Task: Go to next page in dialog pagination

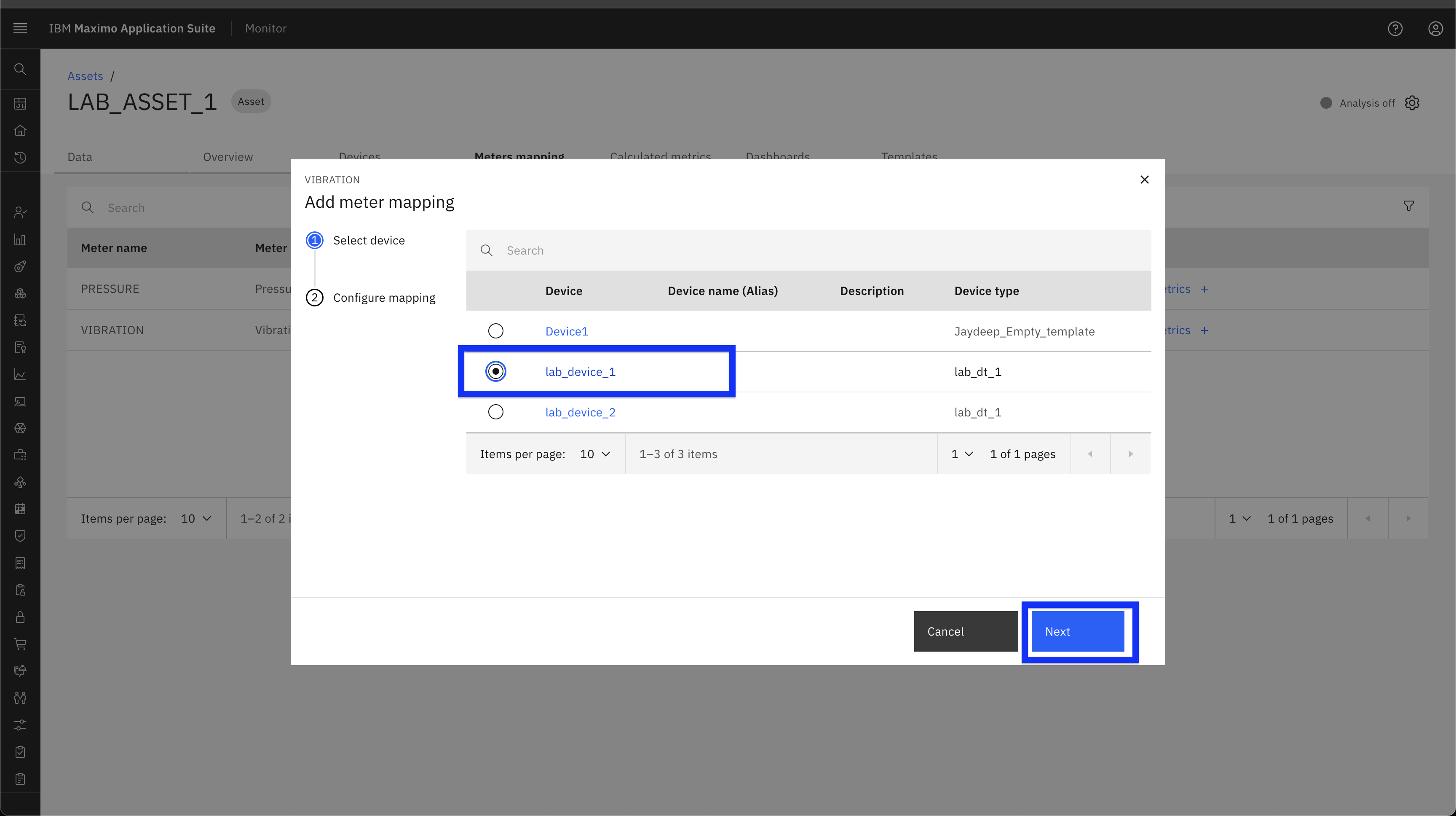Action: [1130, 454]
